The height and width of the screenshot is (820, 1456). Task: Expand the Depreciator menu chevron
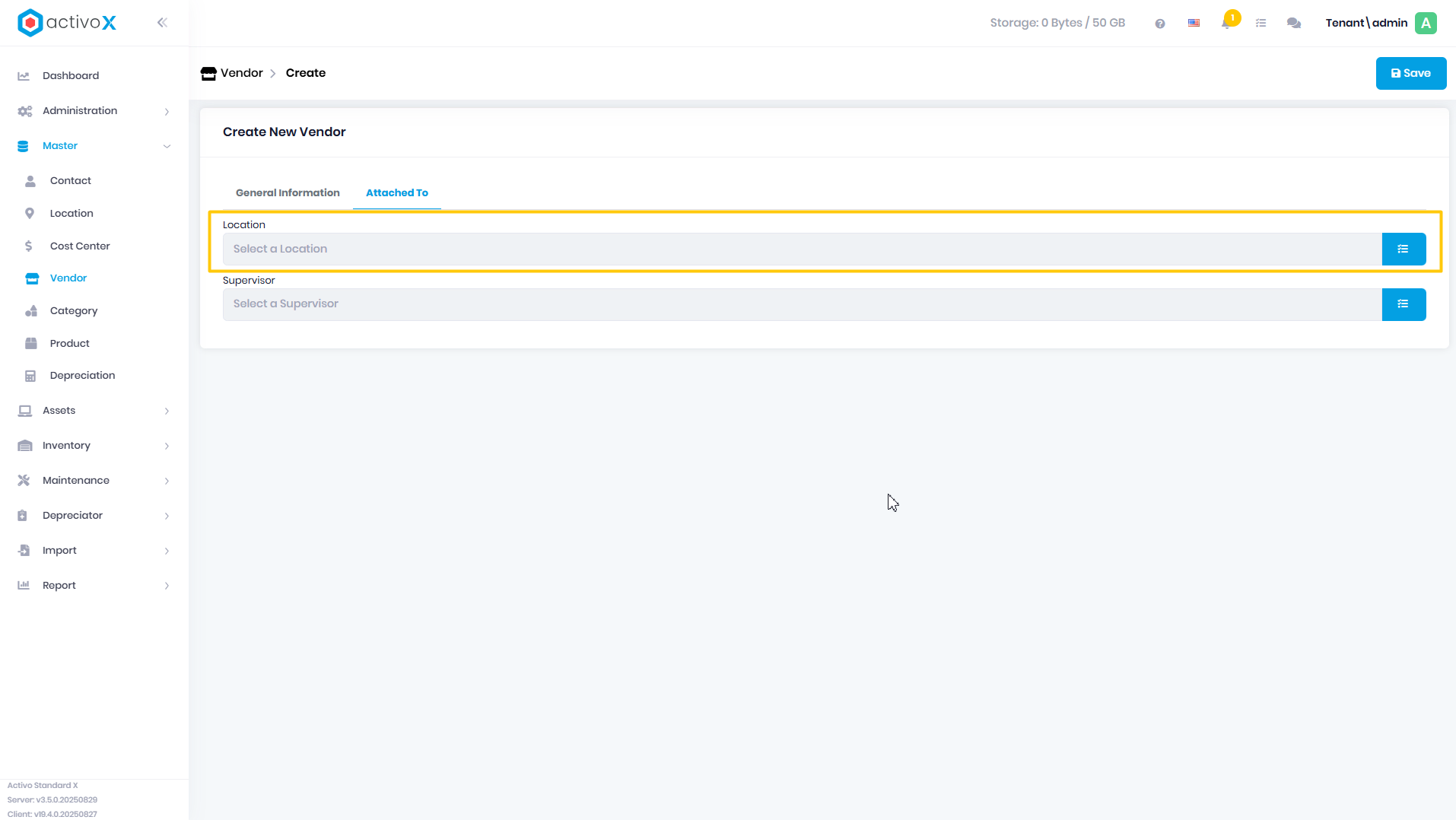(x=167, y=516)
